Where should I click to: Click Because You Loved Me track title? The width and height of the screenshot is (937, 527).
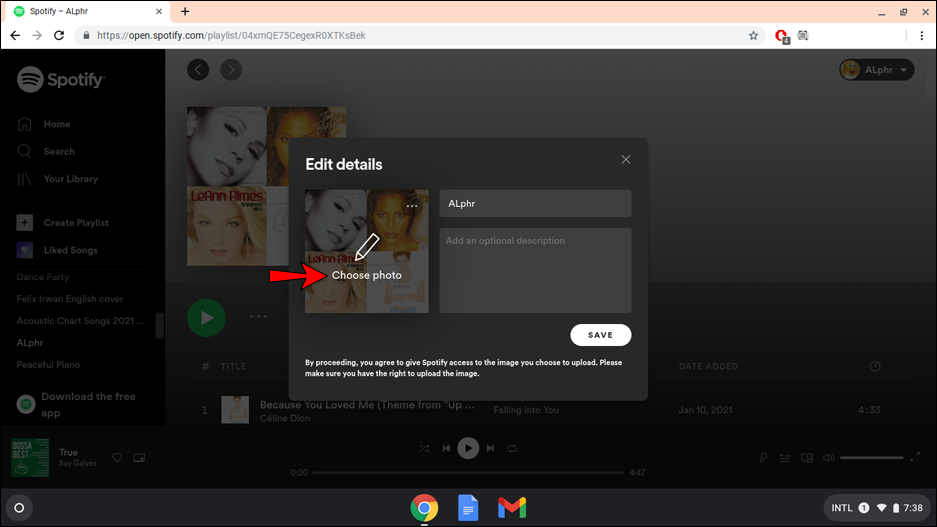point(367,405)
